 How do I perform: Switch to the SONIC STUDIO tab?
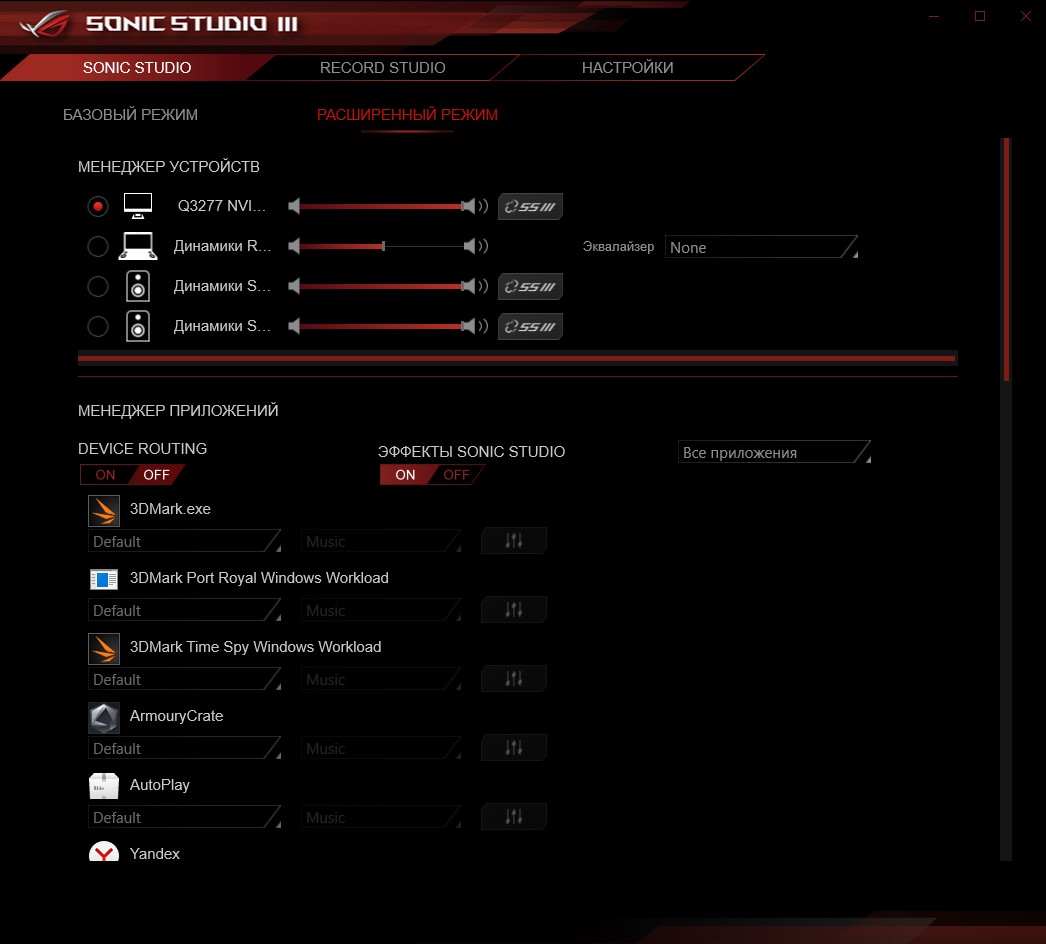[137, 67]
